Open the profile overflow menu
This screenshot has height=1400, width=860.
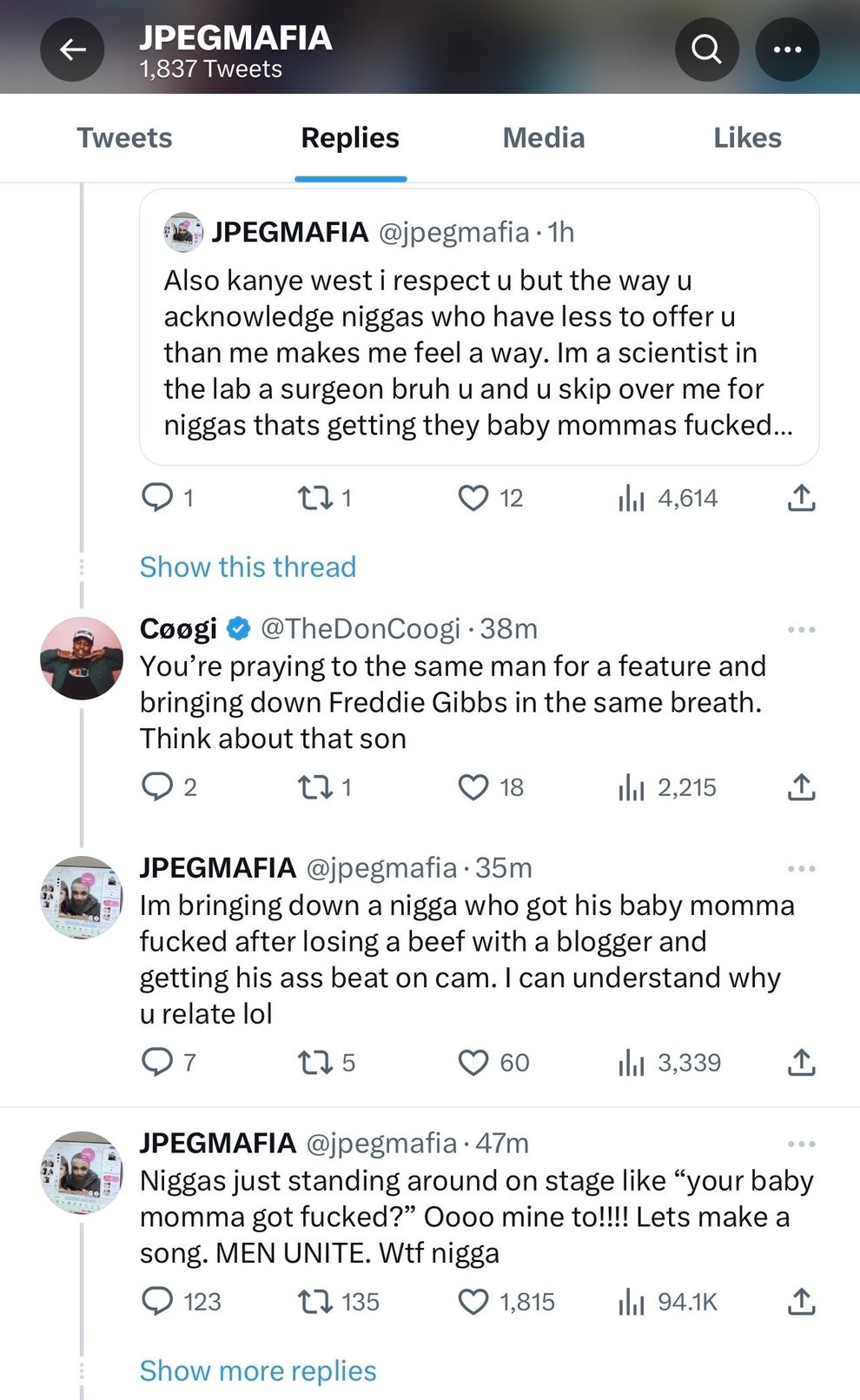tap(787, 50)
